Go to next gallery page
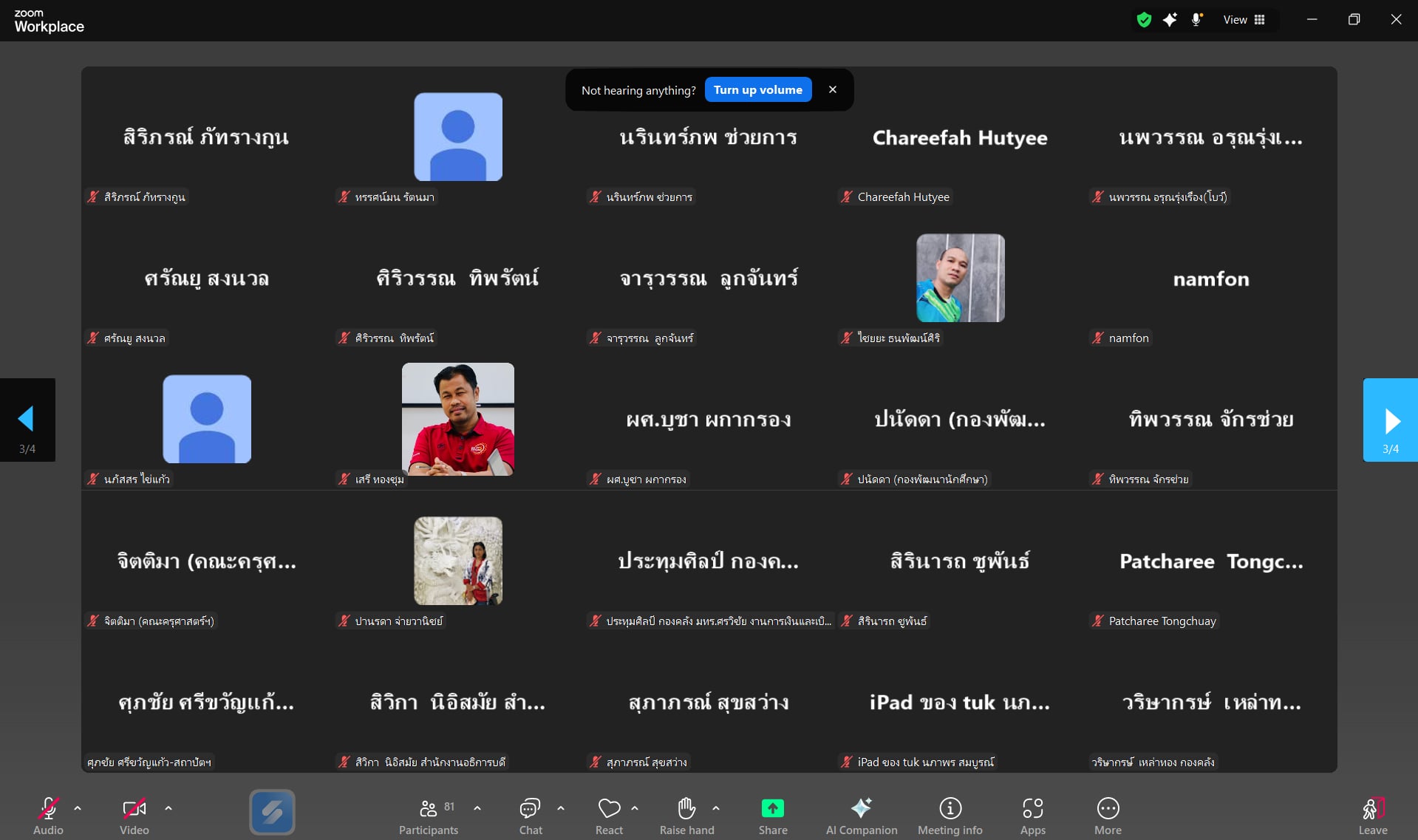Viewport: 1418px width, 840px height. [x=1390, y=420]
